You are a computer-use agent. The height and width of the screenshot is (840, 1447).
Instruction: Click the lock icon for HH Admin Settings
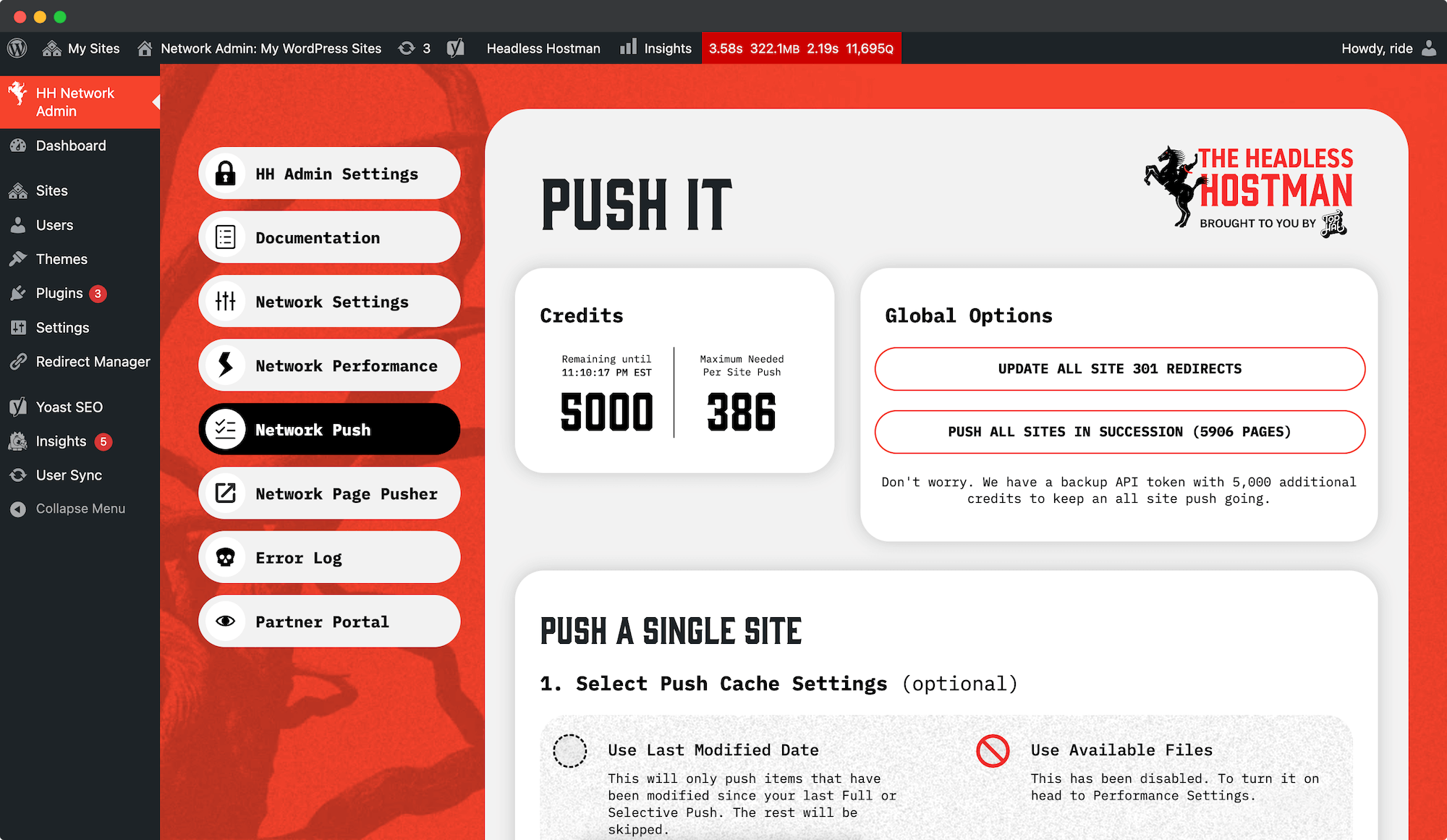point(226,174)
